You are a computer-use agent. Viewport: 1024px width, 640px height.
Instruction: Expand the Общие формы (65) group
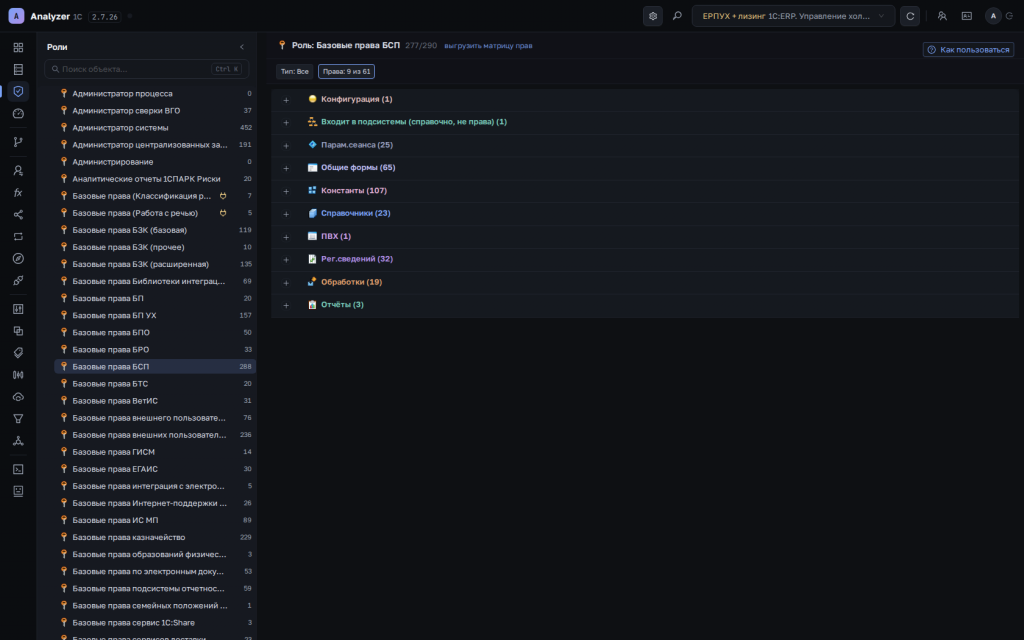tap(286, 168)
